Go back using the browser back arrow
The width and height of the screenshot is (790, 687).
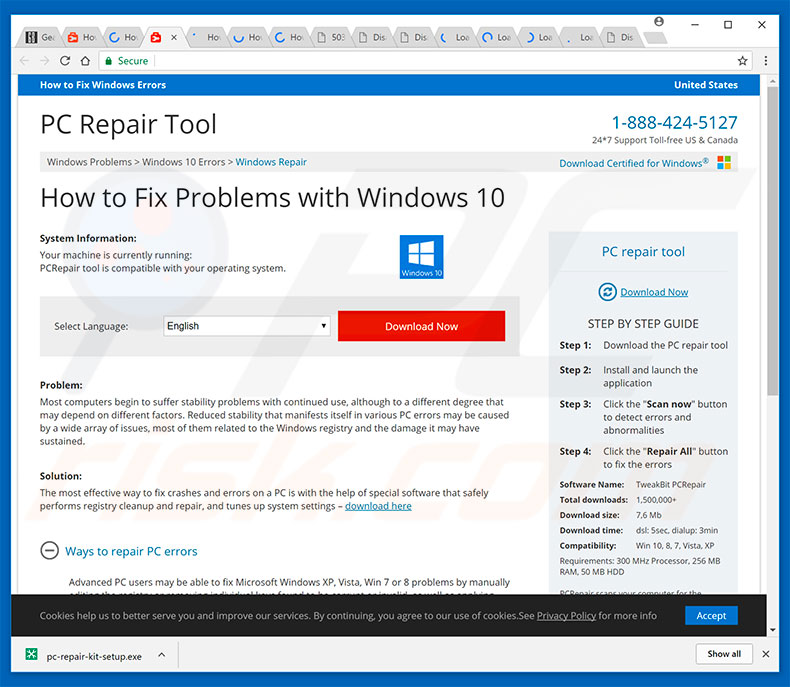tap(24, 61)
